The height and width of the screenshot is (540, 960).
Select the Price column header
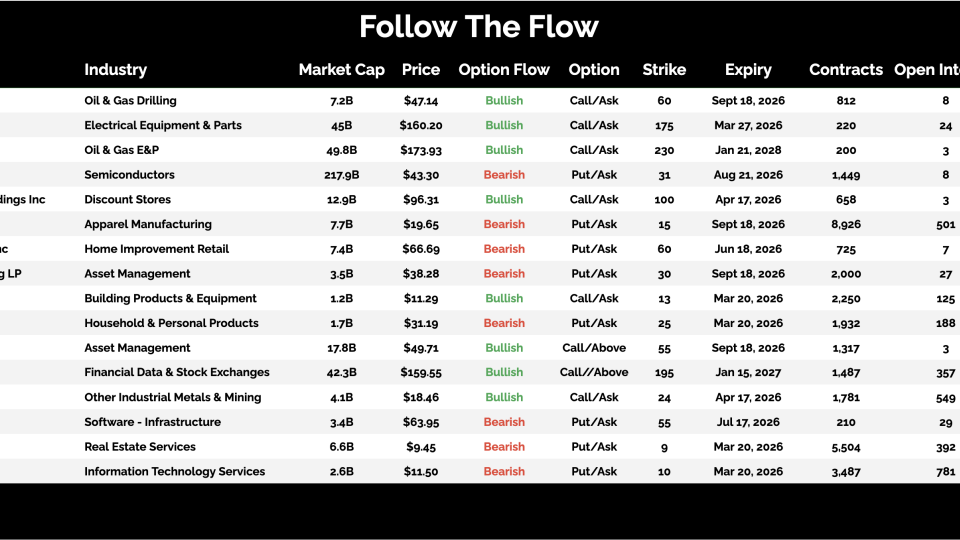click(421, 70)
